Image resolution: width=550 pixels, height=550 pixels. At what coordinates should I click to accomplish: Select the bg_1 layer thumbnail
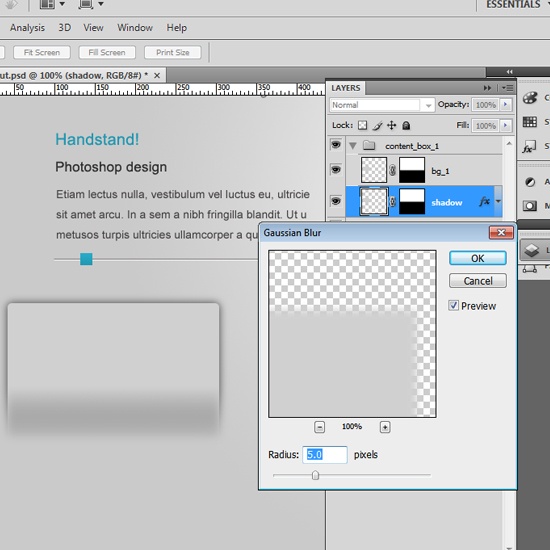point(374,170)
